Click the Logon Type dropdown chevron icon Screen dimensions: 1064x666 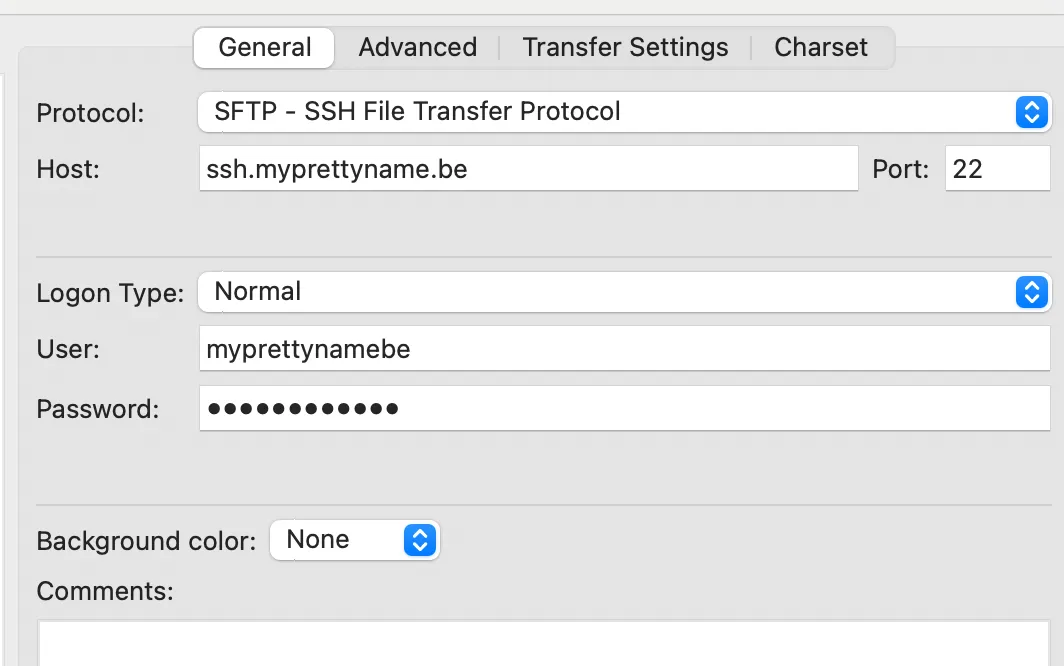[1031, 292]
